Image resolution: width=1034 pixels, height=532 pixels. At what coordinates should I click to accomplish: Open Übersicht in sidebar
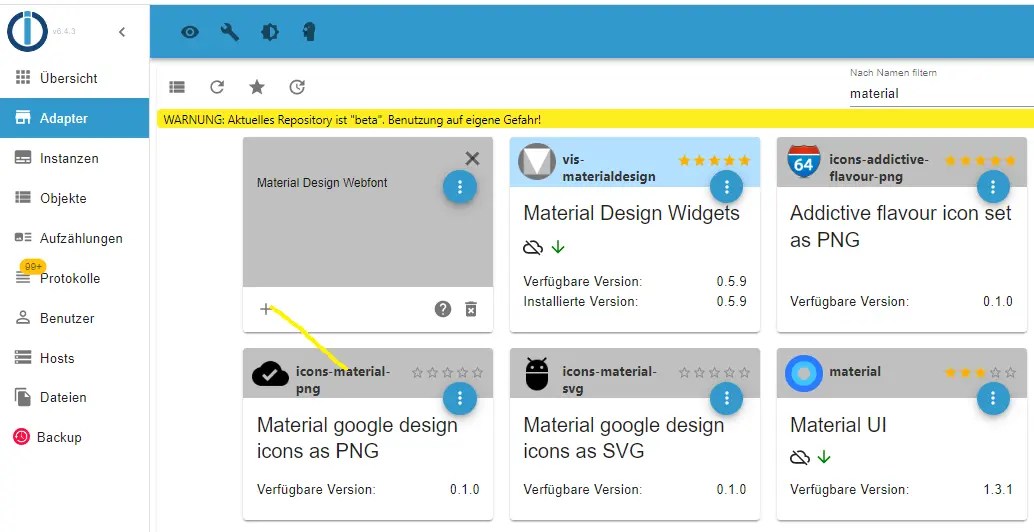tap(75, 78)
